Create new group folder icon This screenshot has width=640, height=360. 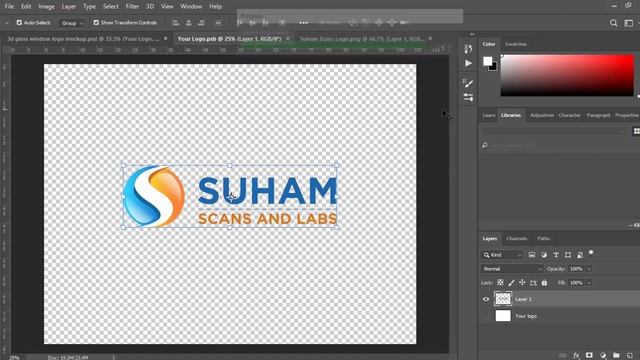616,356
